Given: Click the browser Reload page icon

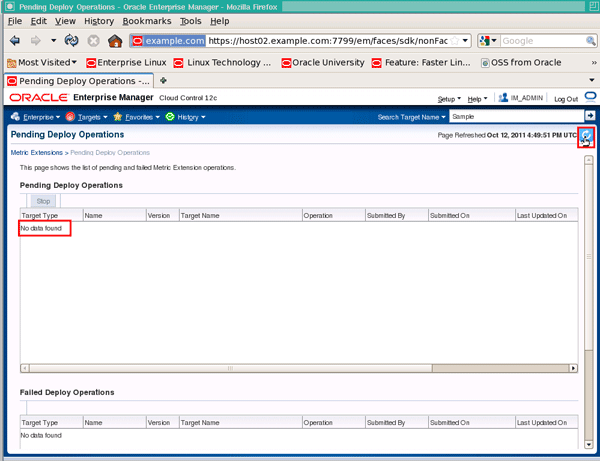Looking at the screenshot, I should coord(72,40).
